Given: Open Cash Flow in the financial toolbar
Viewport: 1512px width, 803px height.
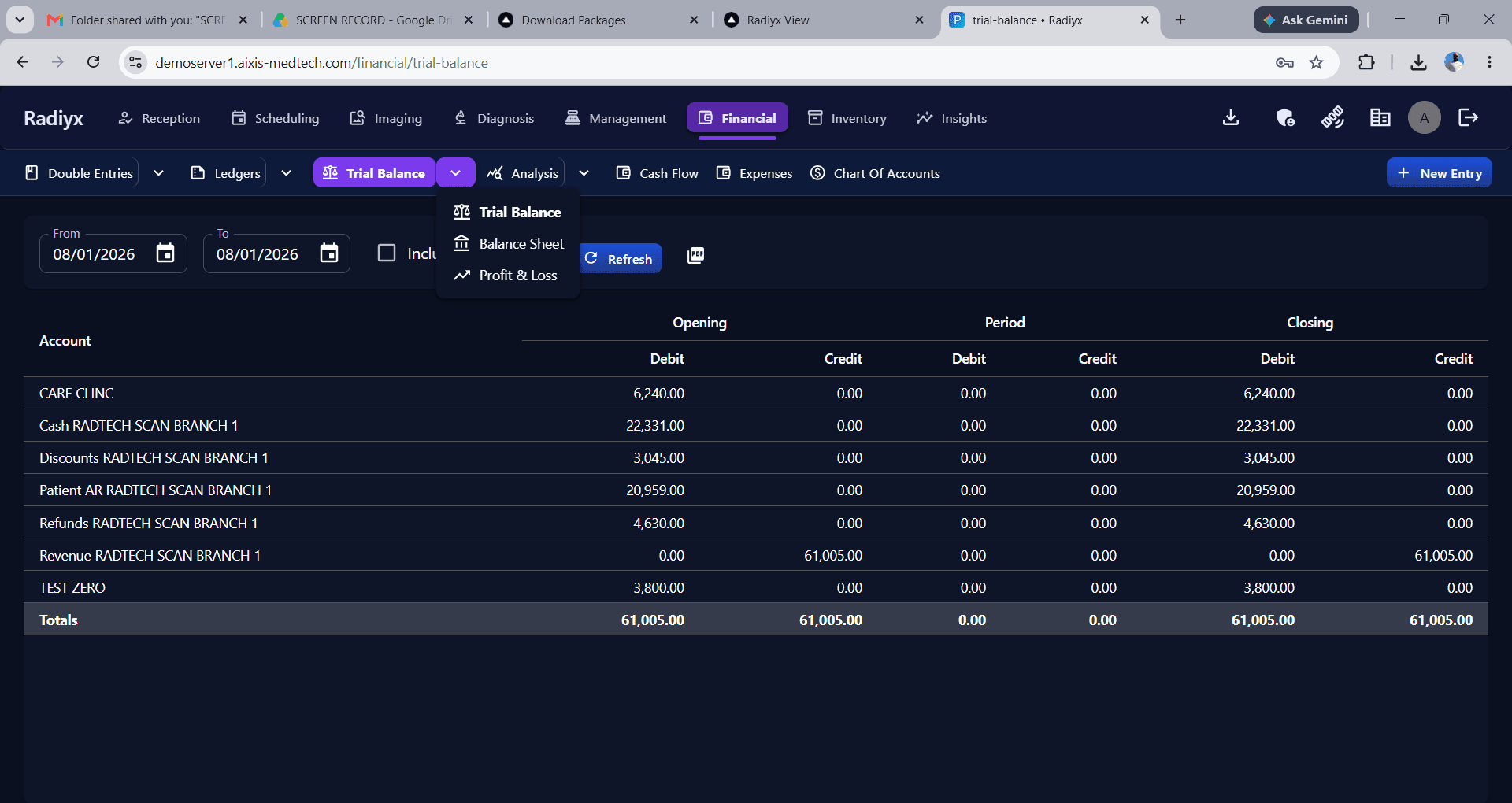Looking at the screenshot, I should point(658,173).
